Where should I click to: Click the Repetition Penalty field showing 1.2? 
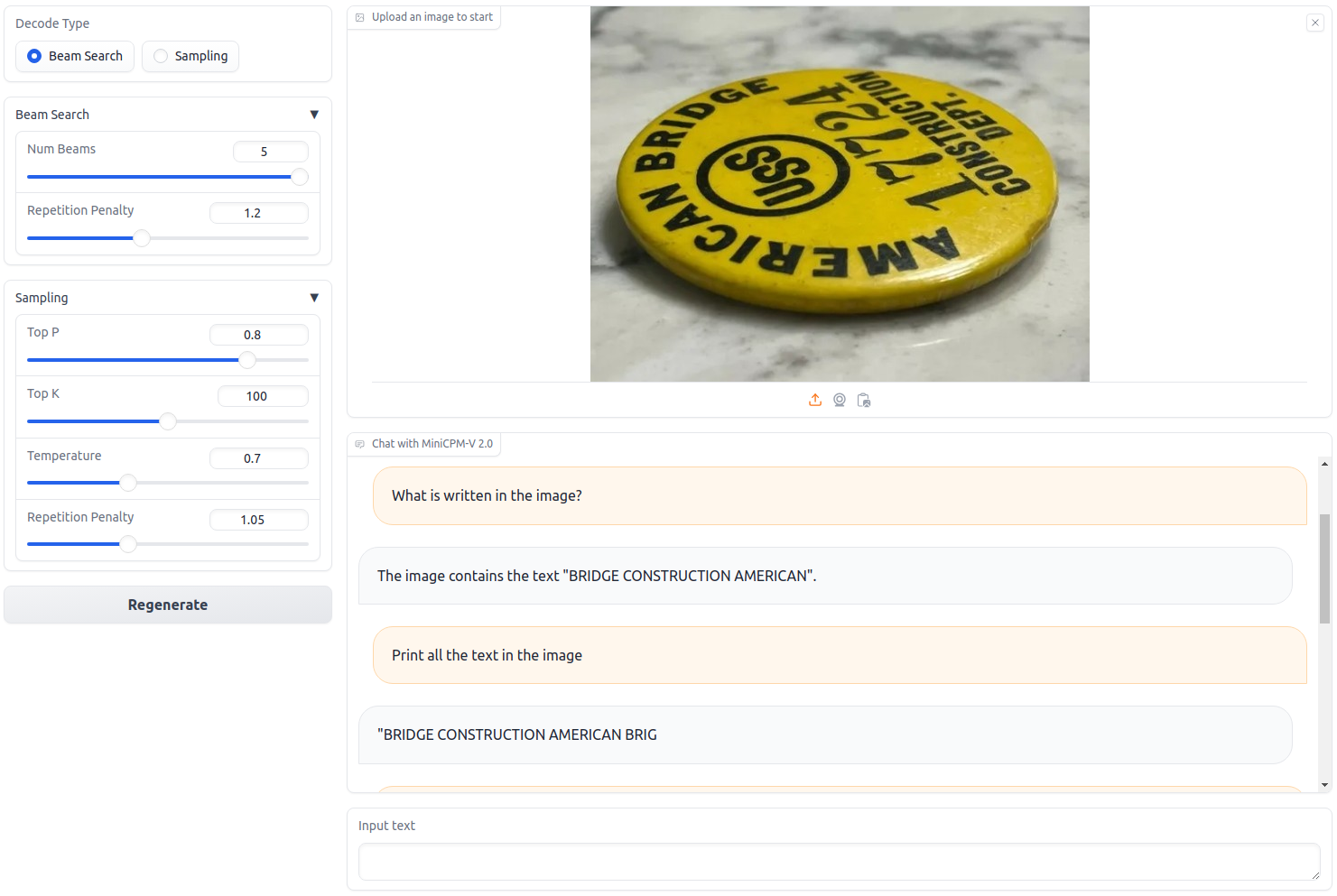[x=259, y=213]
